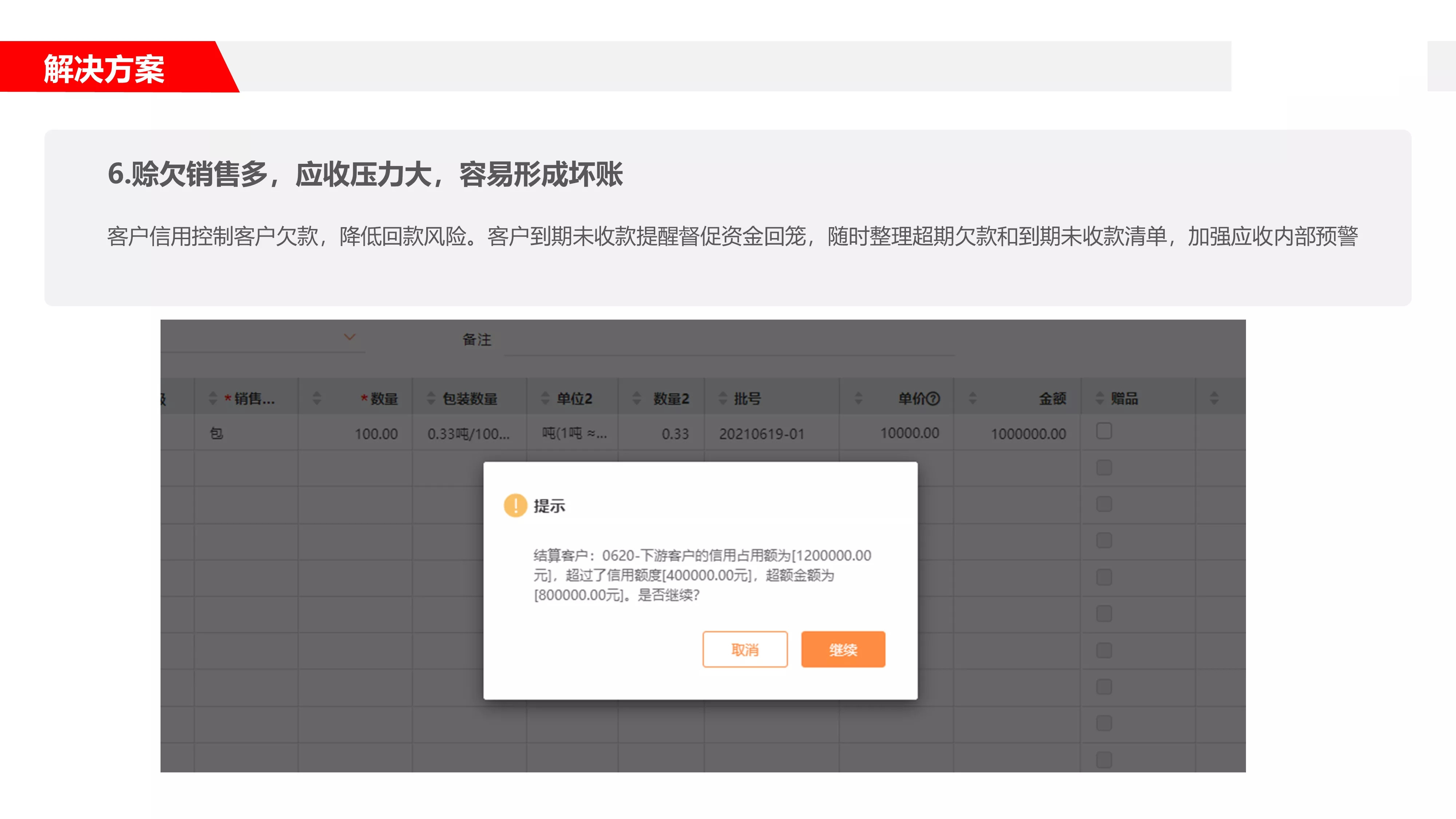
Task: Click the sort arrows before the 数量 column
Action: point(317,399)
